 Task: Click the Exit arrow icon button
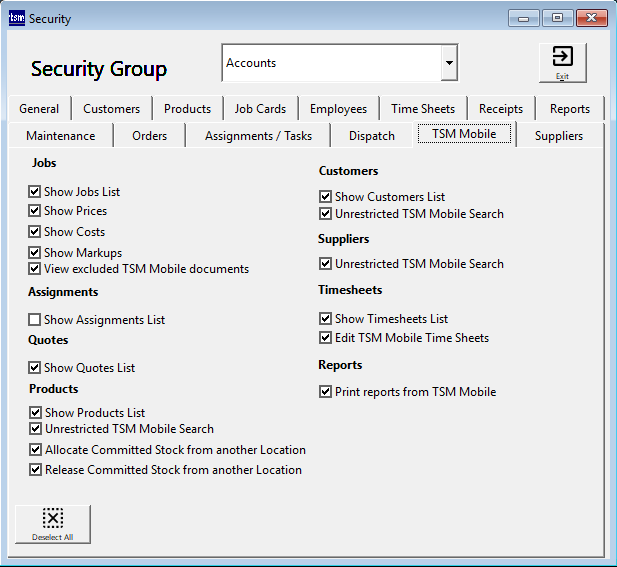pyautogui.click(x=562, y=63)
